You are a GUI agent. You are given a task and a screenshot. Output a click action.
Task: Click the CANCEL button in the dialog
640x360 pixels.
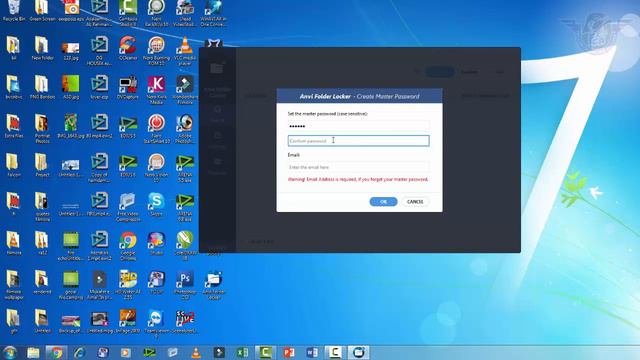[415, 202]
